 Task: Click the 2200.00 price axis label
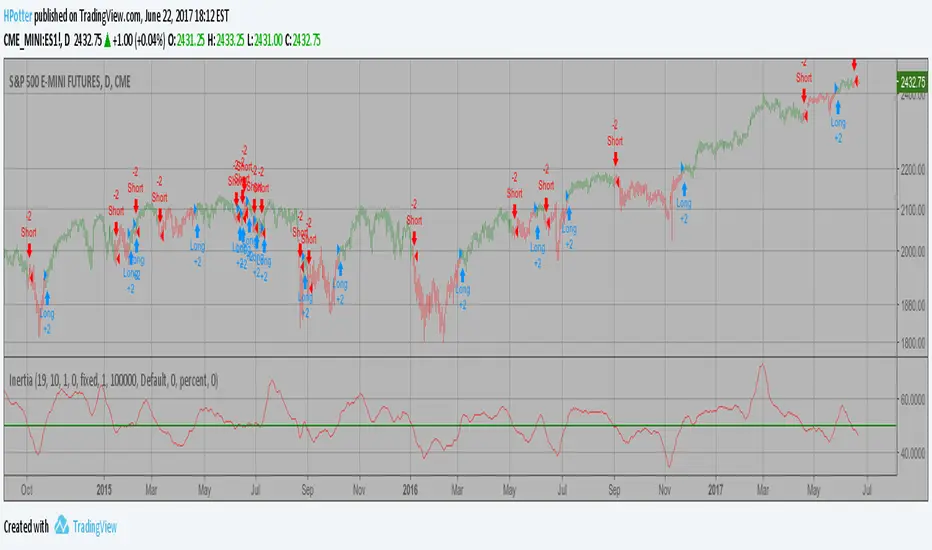point(912,169)
